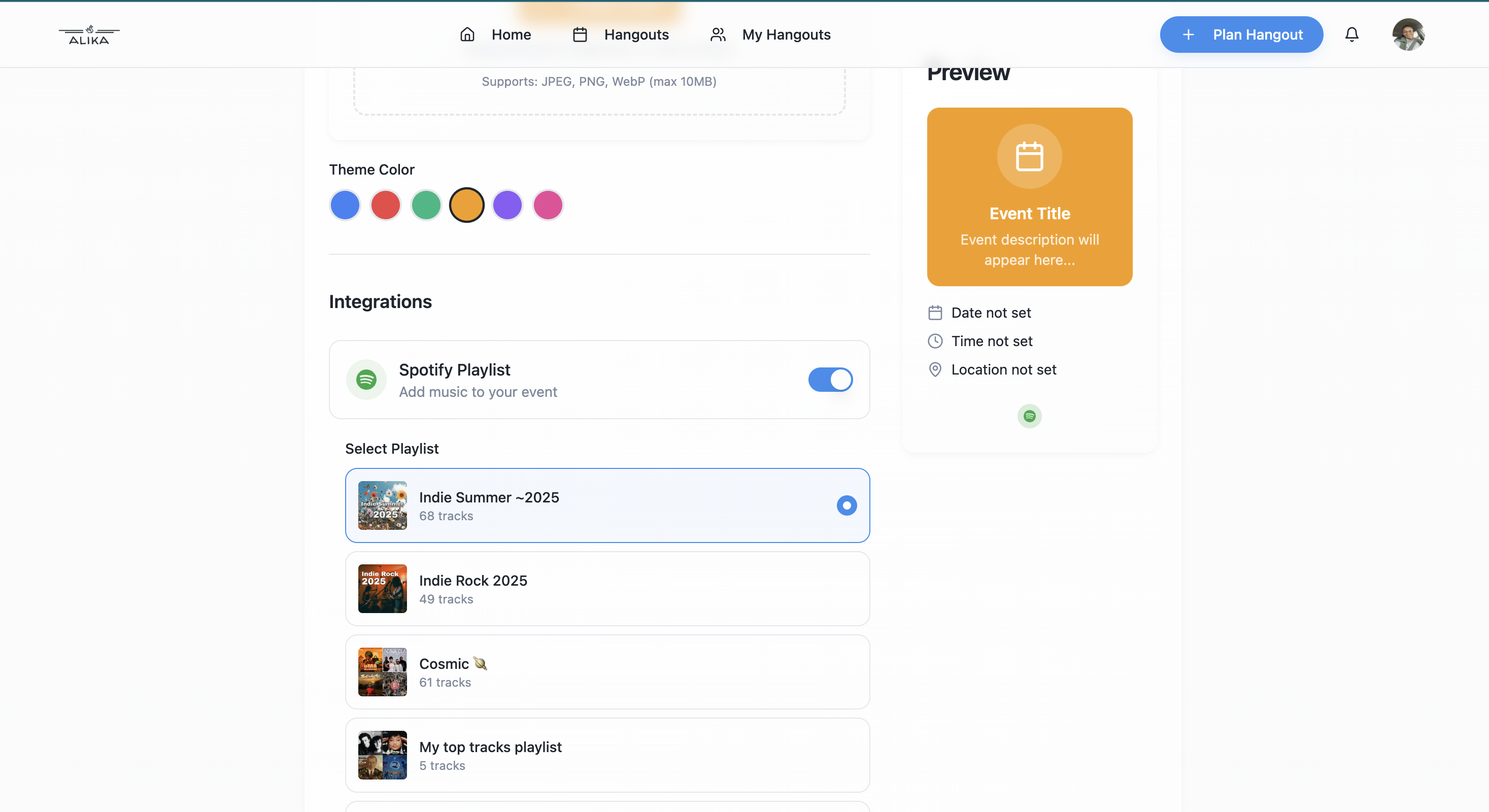The image size is (1489, 812).
Task: Disable the Spotify Playlist toggle
Action: (x=830, y=380)
